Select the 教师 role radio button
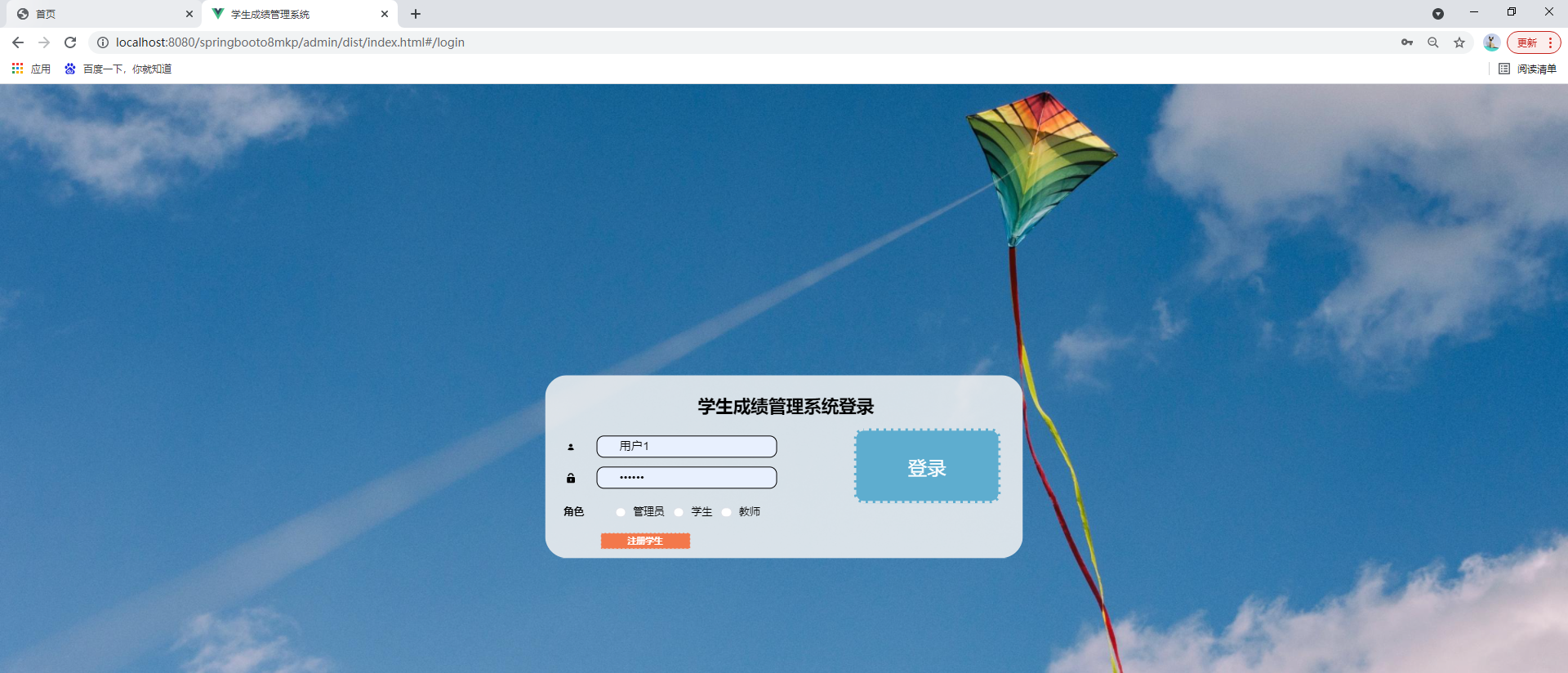This screenshot has width=1568, height=673. [726, 512]
